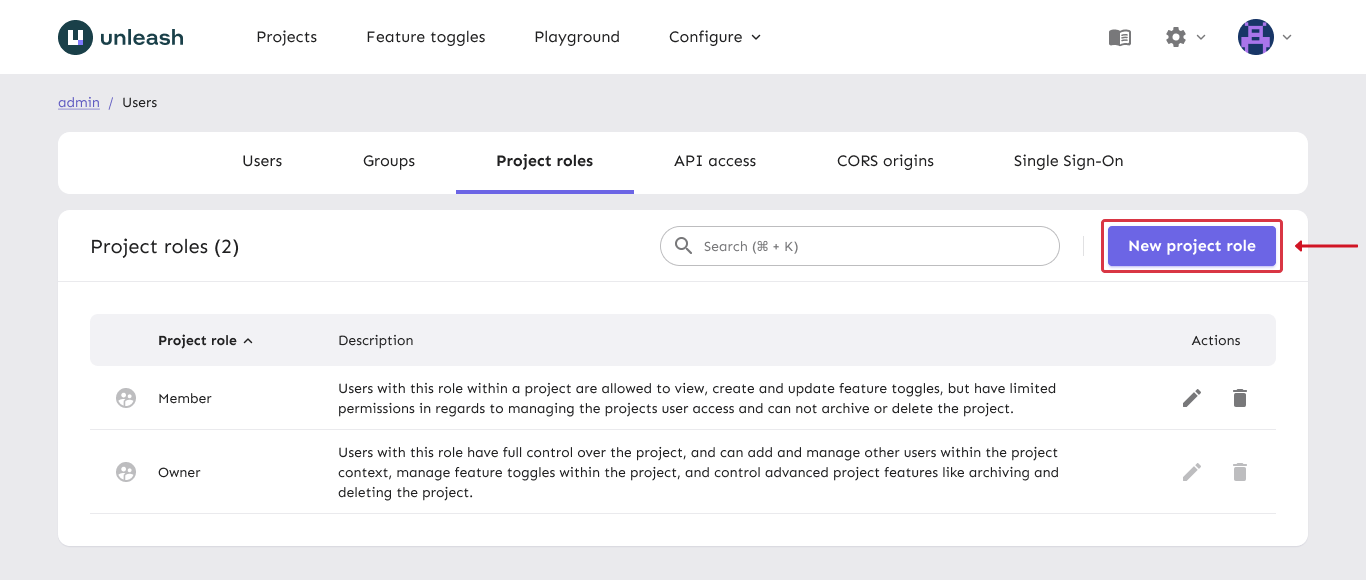This screenshot has height=580, width=1366.
Task: Edit the Member role with the pencil icon
Action: [x=1192, y=397]
